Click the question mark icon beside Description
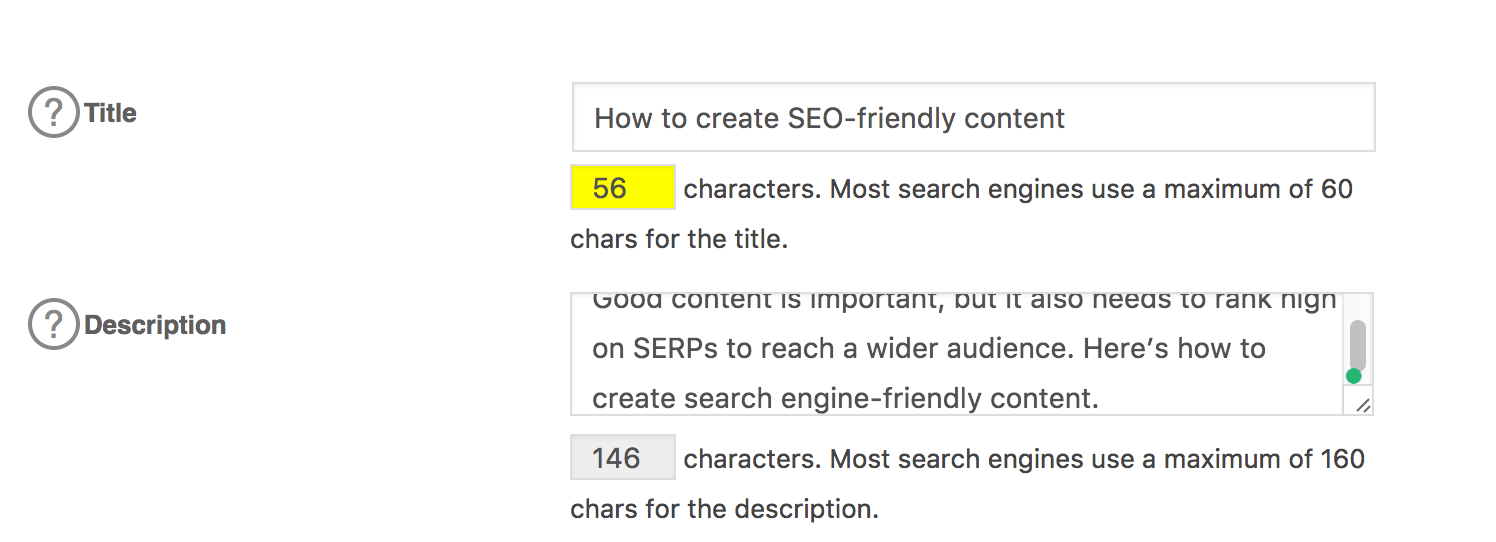Screen dimensions: 1496x542 click(53, 324)
